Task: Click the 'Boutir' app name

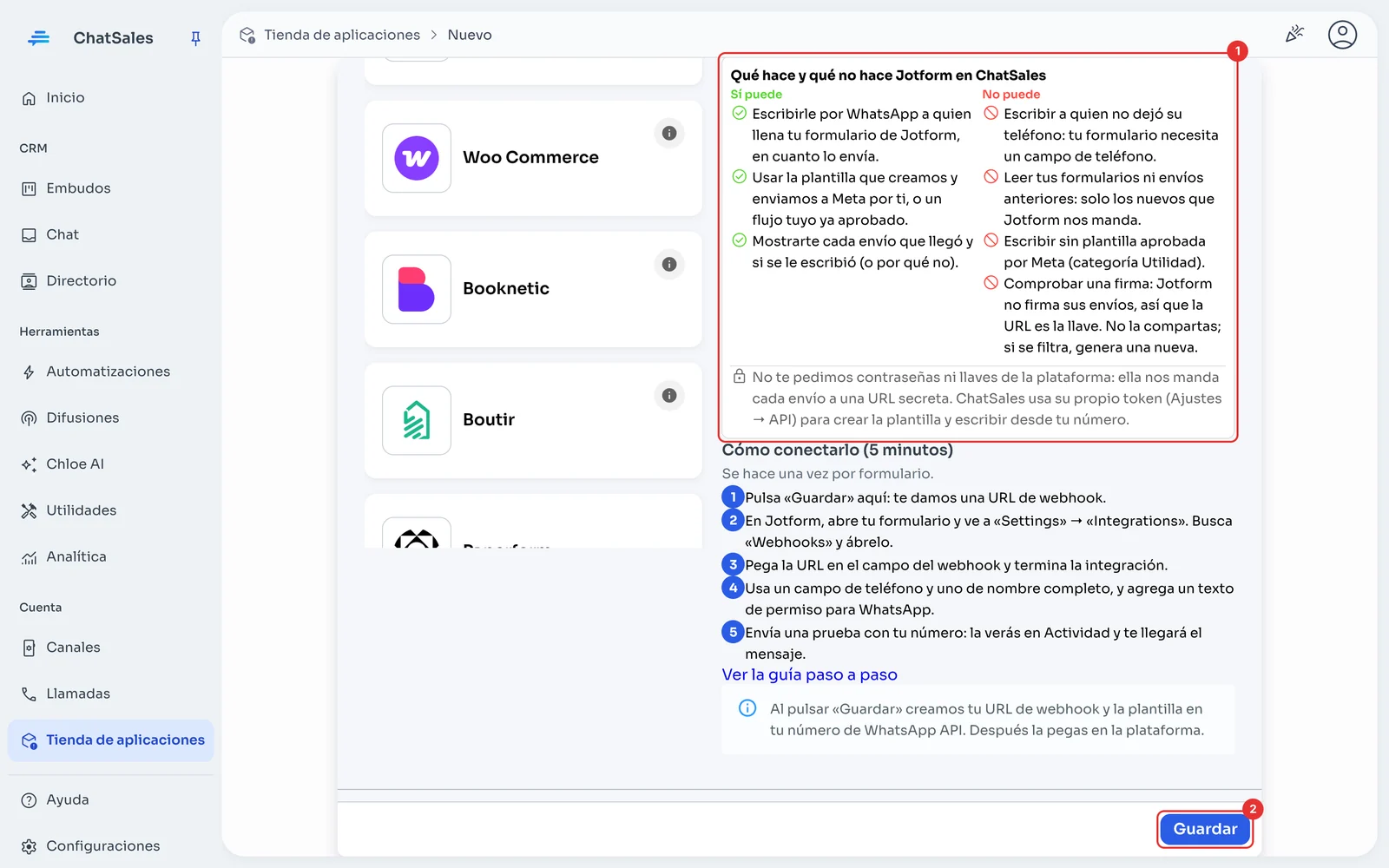Action: pos(489,419)
